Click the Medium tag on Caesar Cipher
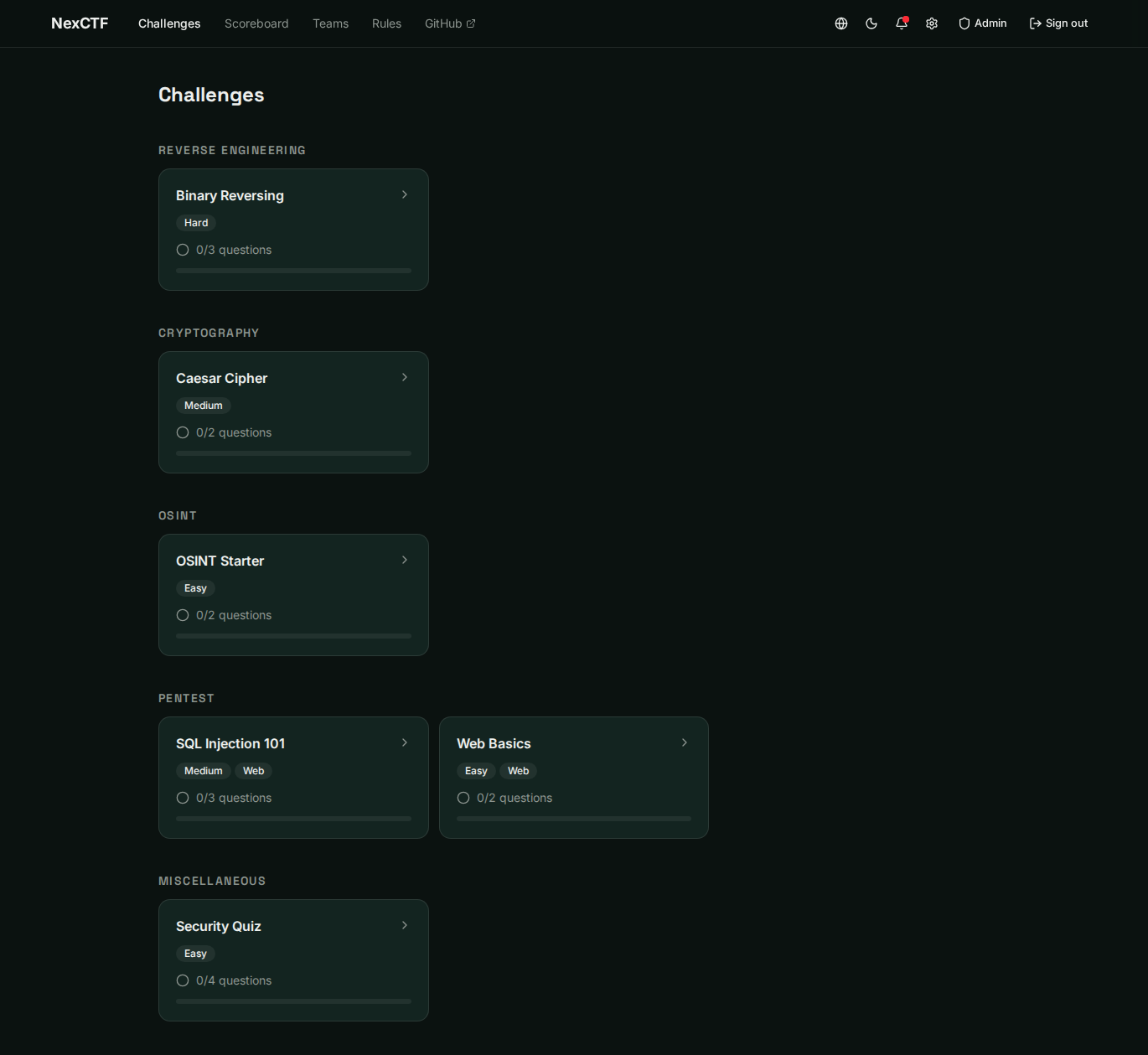 coord(204,406)
